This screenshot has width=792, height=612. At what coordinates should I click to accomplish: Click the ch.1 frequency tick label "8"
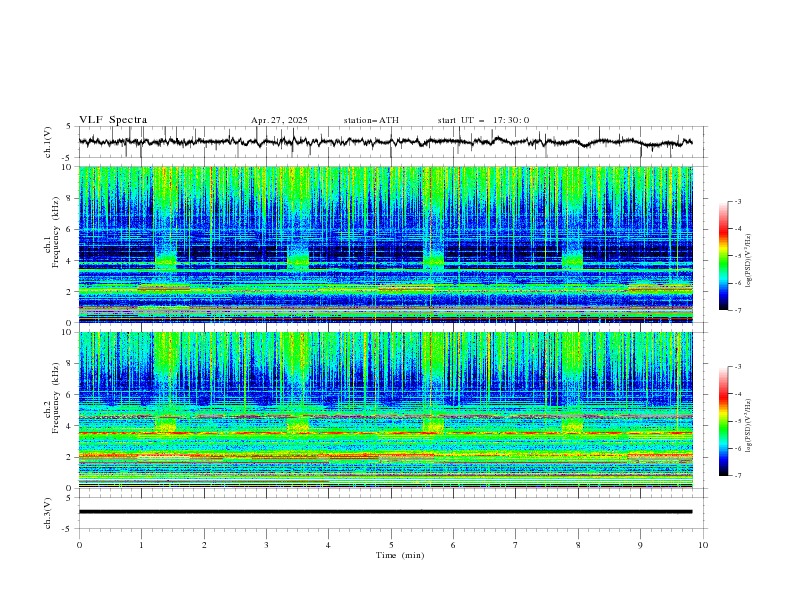tap(71, 198)
